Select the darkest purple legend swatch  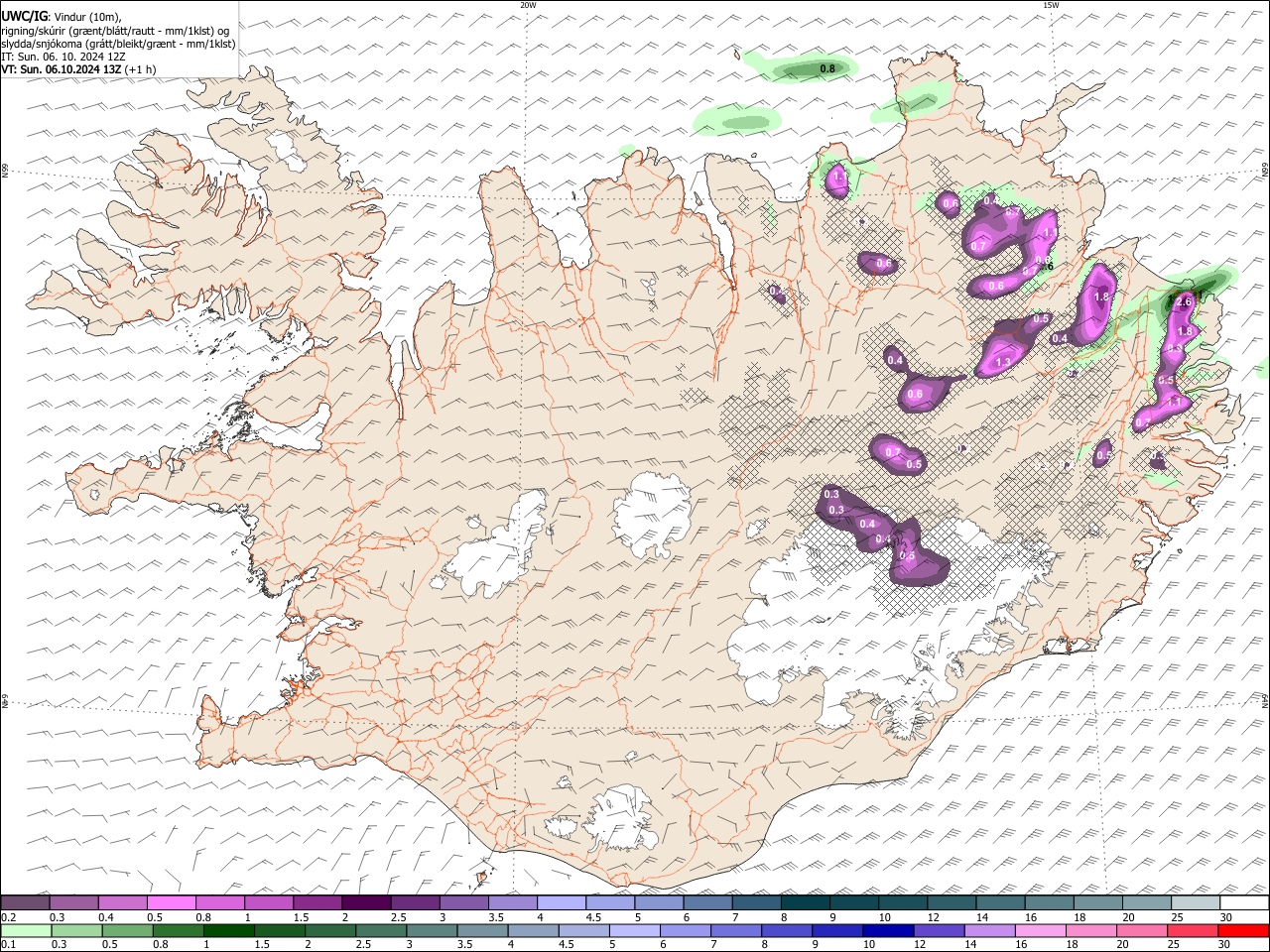[x=366, y=902]
